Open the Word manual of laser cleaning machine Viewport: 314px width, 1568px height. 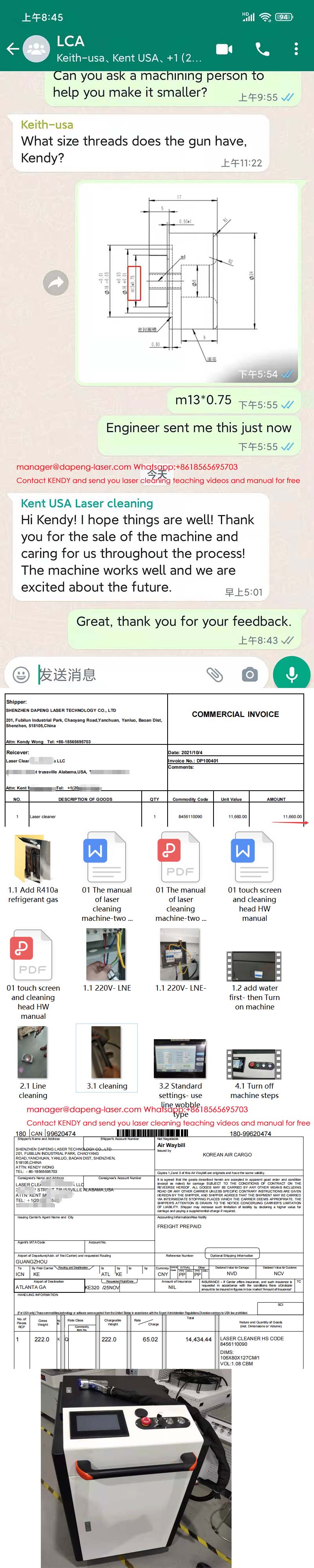click(x=107, y=877)
